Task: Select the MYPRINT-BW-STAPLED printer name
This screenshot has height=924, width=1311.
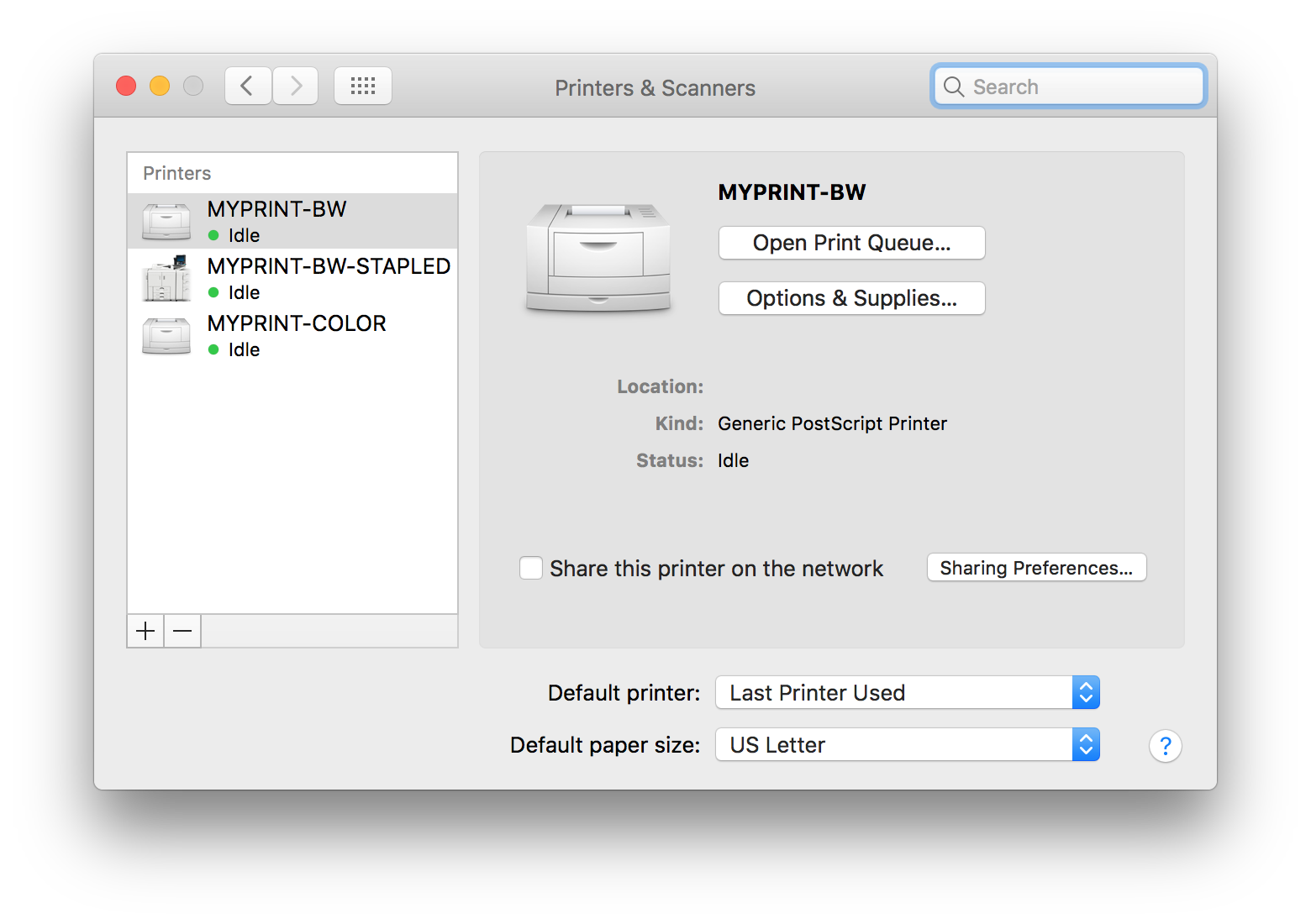Action: (x=329, y=266)
